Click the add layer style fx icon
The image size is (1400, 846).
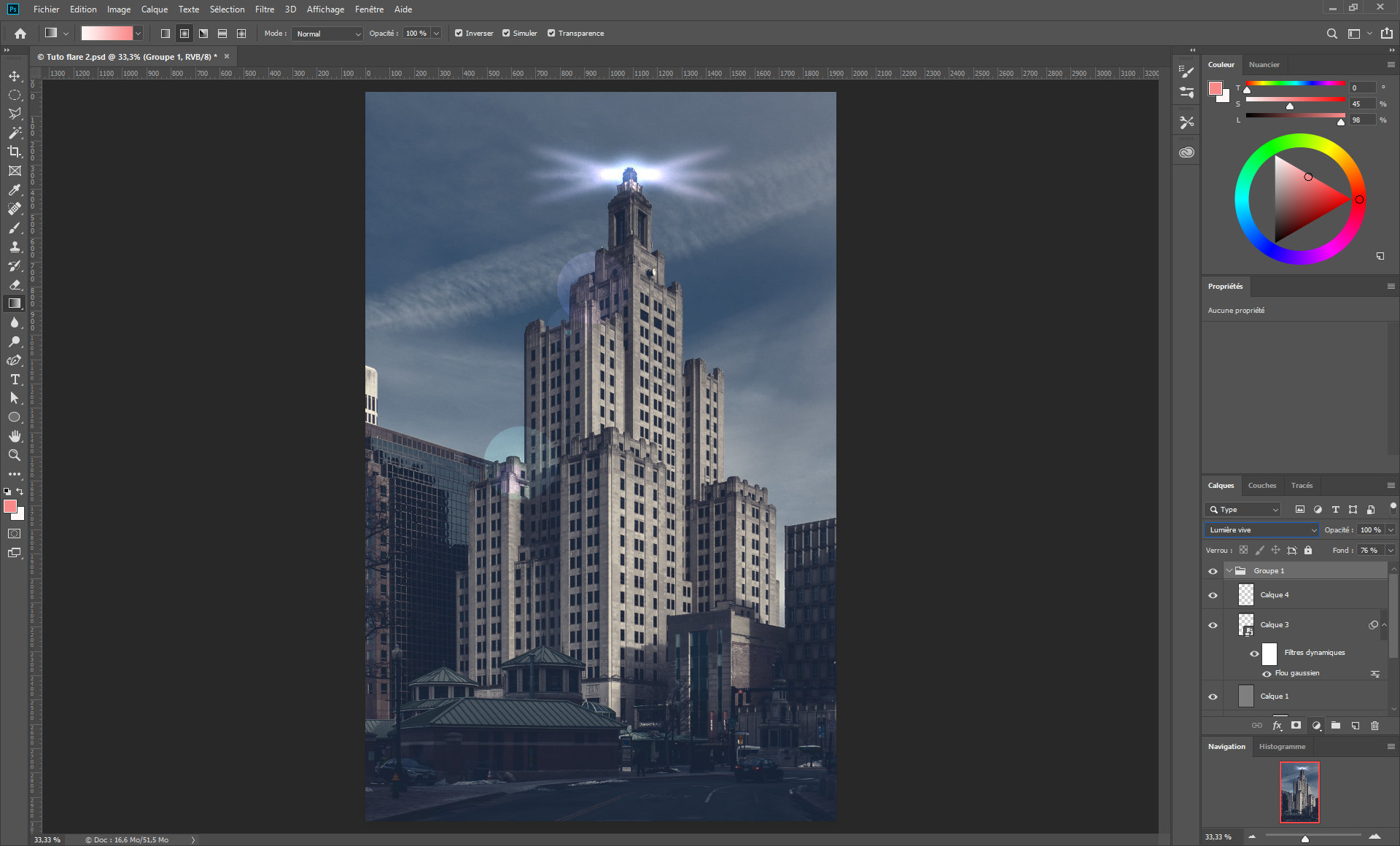pos(1277,726)
